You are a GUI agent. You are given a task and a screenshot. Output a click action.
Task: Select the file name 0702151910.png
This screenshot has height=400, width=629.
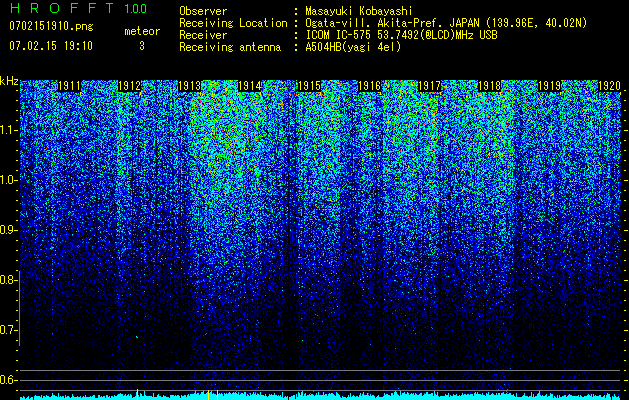tap(51, 26)
